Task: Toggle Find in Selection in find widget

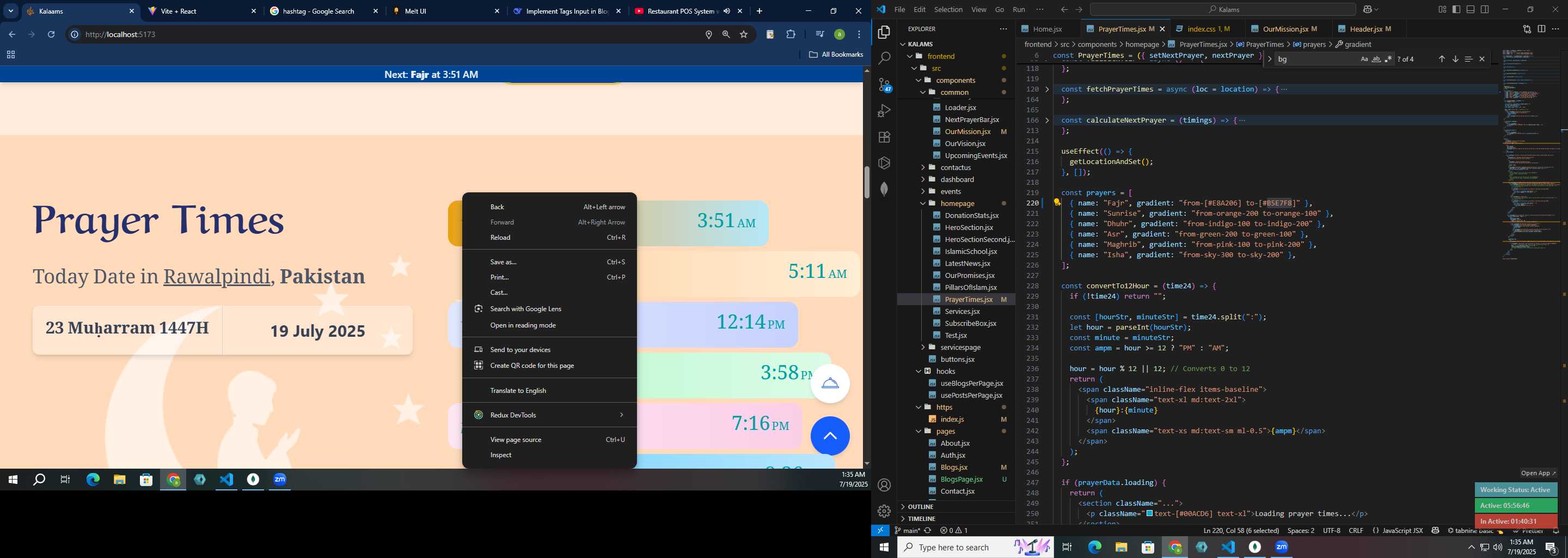Action: (1468, 59)
